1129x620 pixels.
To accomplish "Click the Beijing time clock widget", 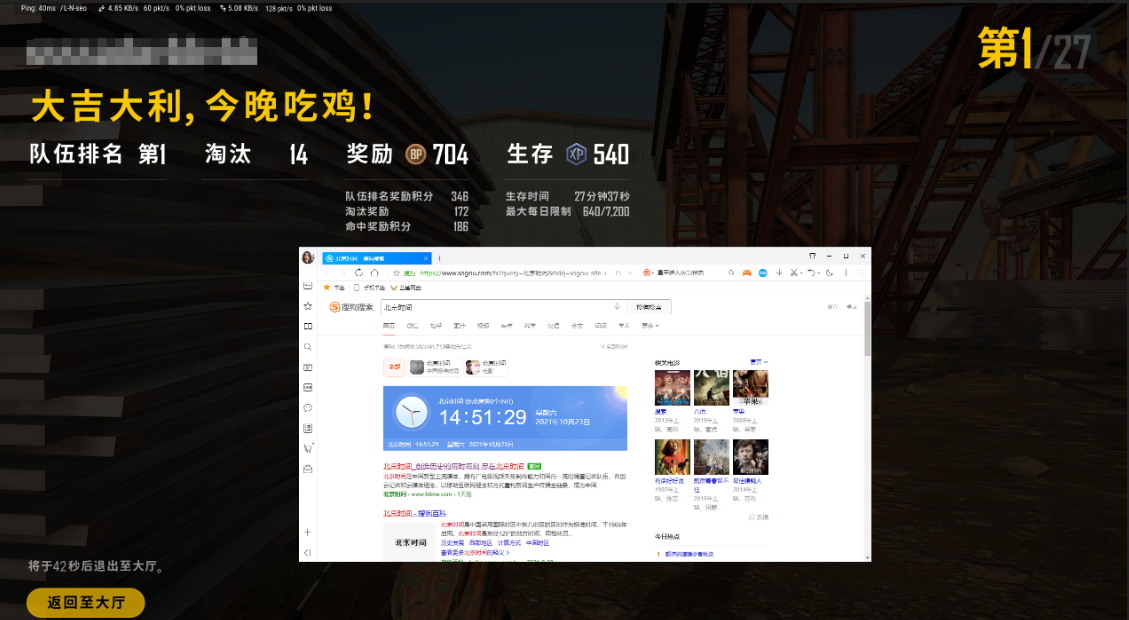I will (x=505, y=418).
